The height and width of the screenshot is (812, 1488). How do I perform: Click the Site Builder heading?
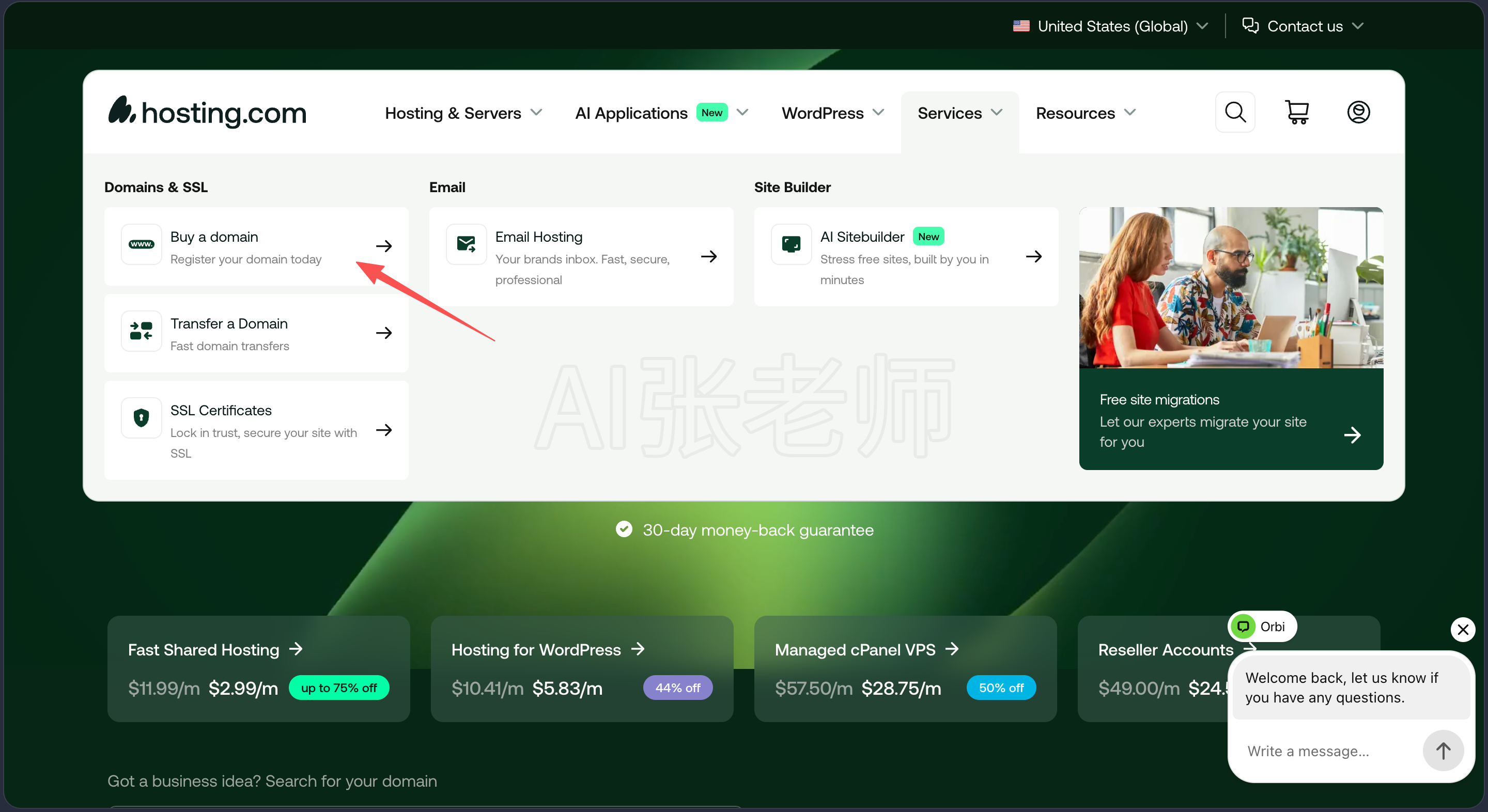[x=793, y=187]
